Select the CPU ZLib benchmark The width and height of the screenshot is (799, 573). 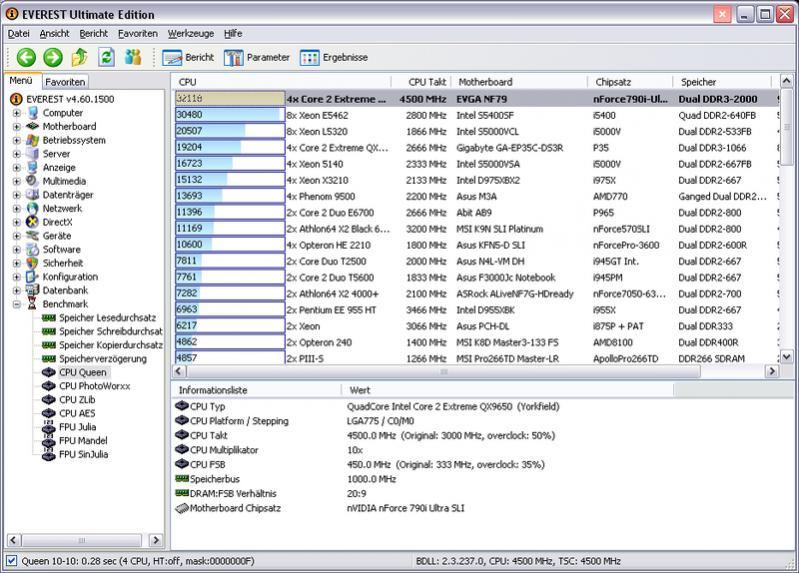click(77, 400)
